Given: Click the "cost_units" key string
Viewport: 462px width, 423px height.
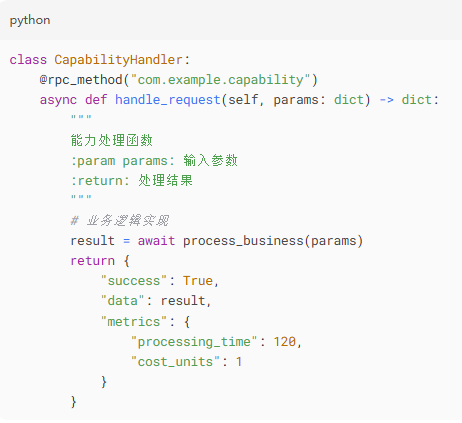Looking at the screenshot, I should (x=175, y=362).
